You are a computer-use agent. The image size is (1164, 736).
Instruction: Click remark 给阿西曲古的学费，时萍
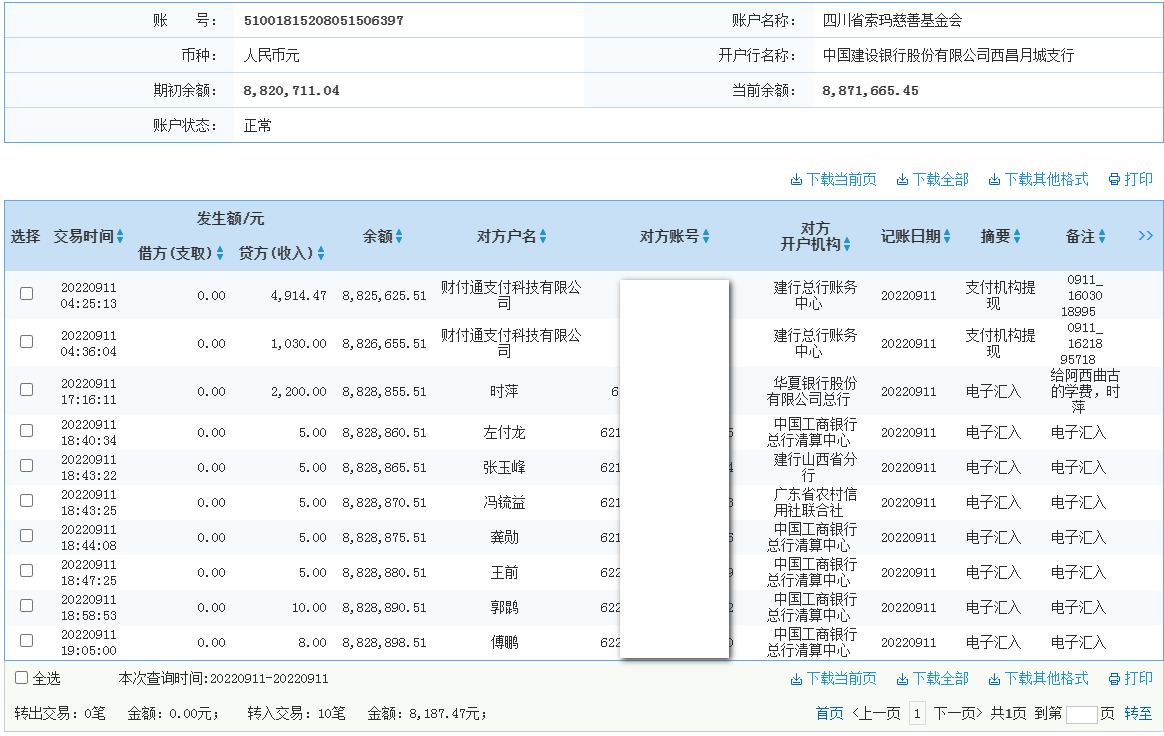pyautogui.click(x=1085, y=391)
